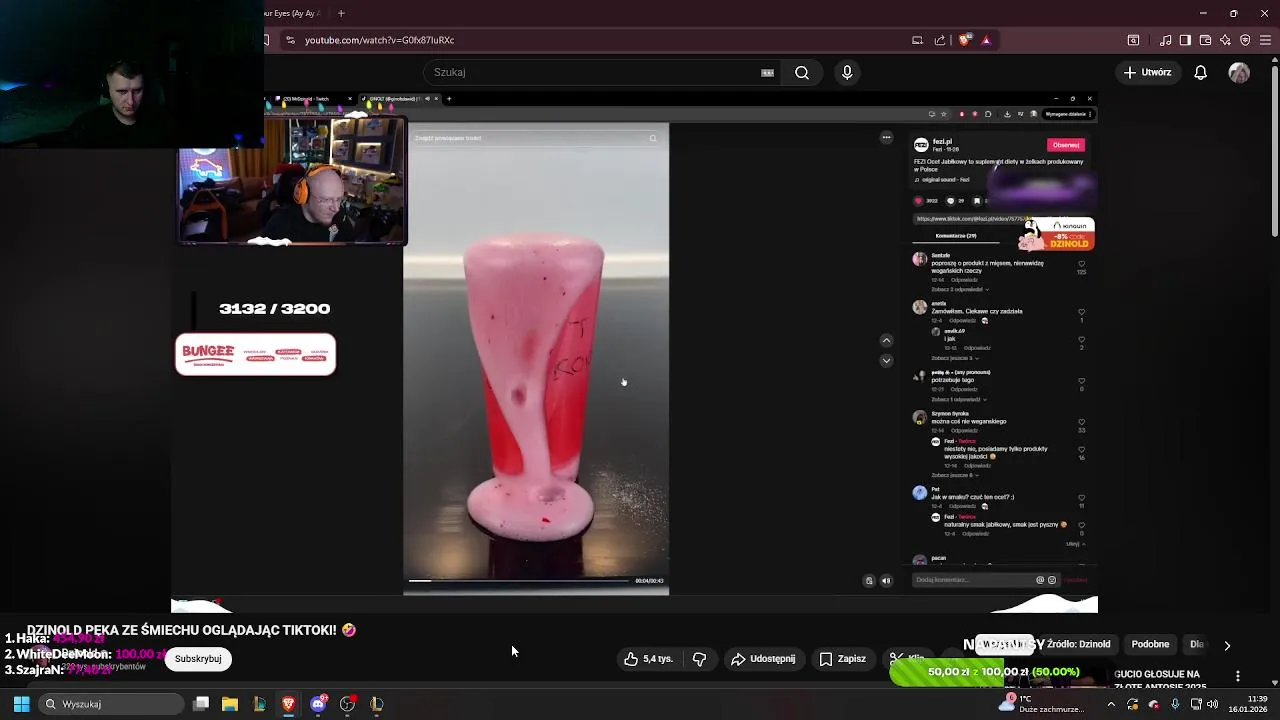The height and width of the screenshot is (720, 1280).
Task: Show hidden system tray icons chevron
Action: click(x=1110, y=704)
